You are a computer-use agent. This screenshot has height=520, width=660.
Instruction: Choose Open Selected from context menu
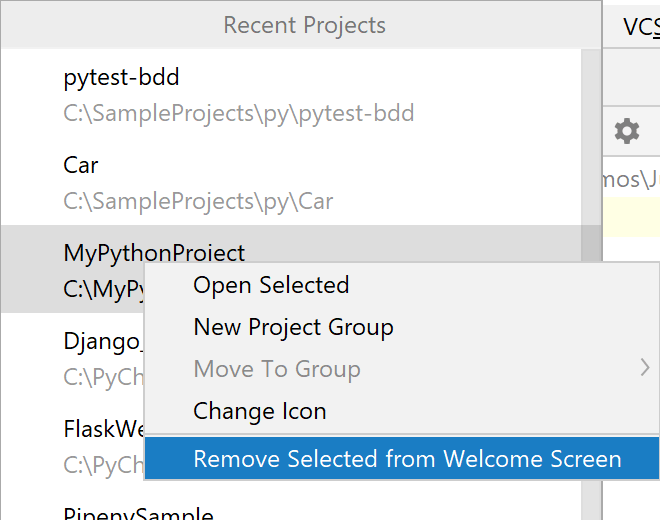coord(271,285)
